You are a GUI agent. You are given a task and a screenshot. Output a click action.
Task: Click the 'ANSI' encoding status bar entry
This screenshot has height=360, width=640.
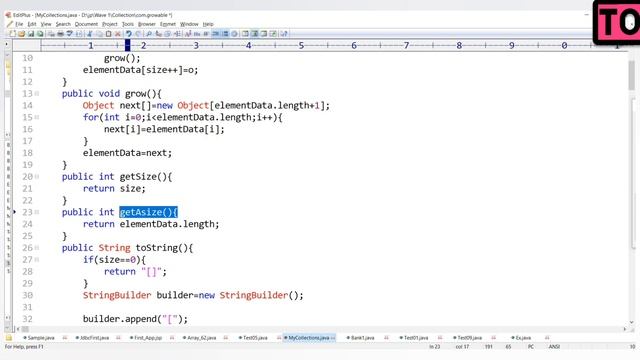554,347
